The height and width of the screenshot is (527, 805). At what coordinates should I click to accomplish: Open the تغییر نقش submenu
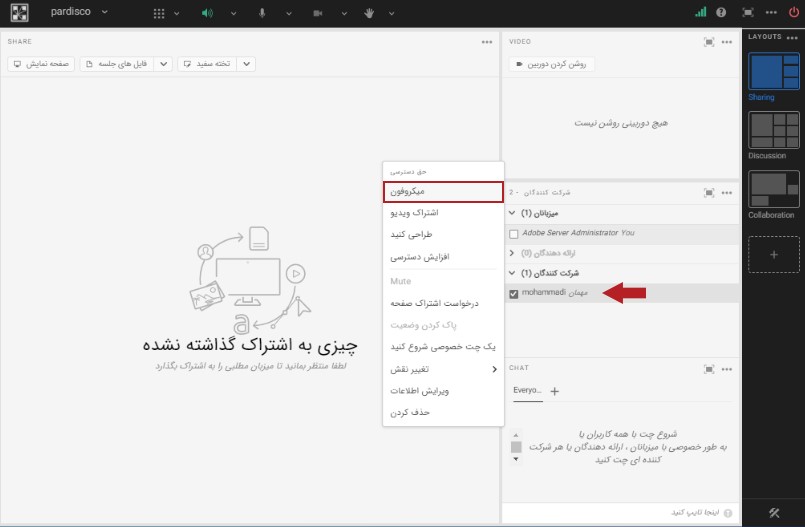443,369
